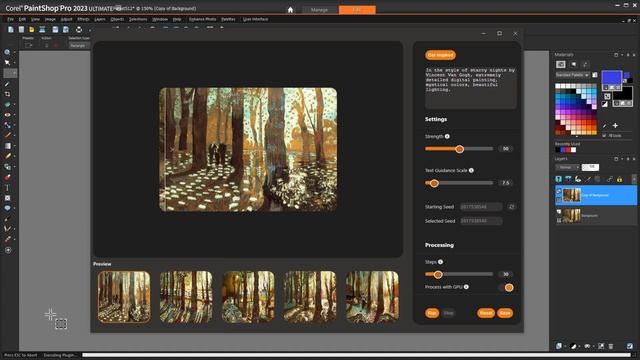Click the lock icon in Layers toolbar
640x360 pixels.
[x=620, y=179]
